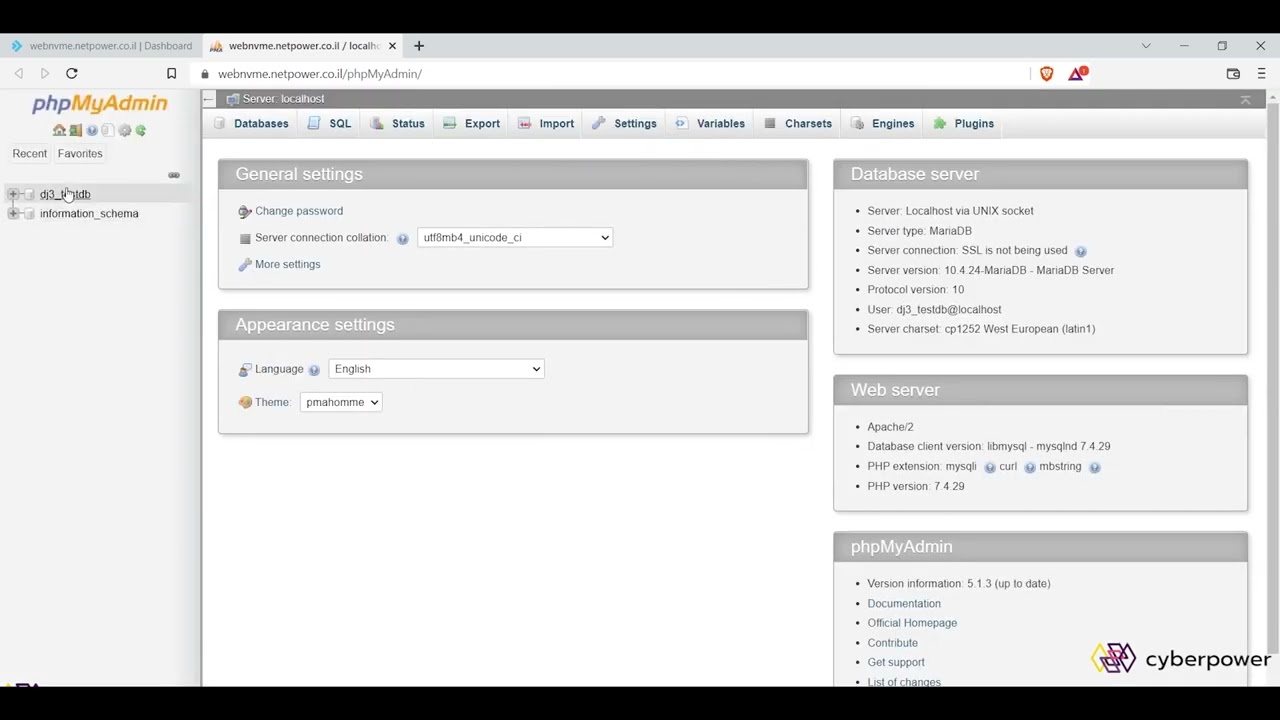Select the Settings tab
This screenshot has height=720, width=1280.
point(625,123)
